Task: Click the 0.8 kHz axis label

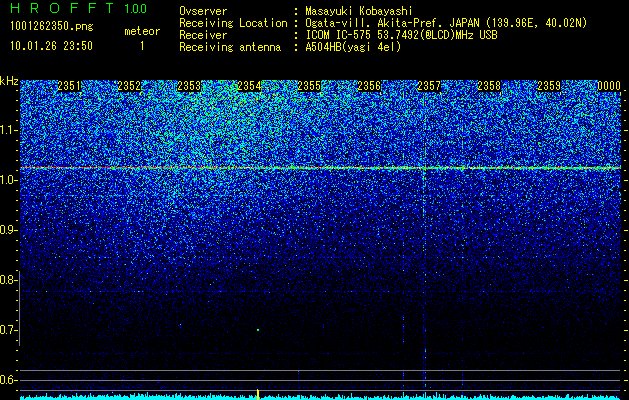Action: pyautogui.click(x=7, y=280)
